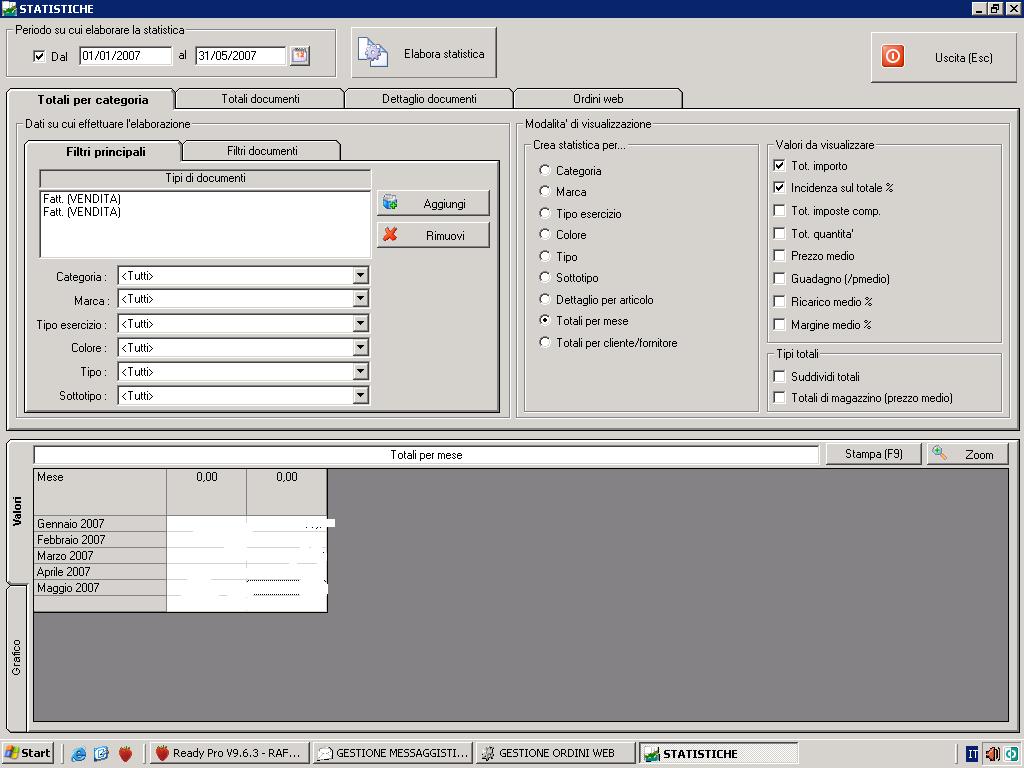
Task: Click the Stampa (F9) button
Action: tap(873, 454)
